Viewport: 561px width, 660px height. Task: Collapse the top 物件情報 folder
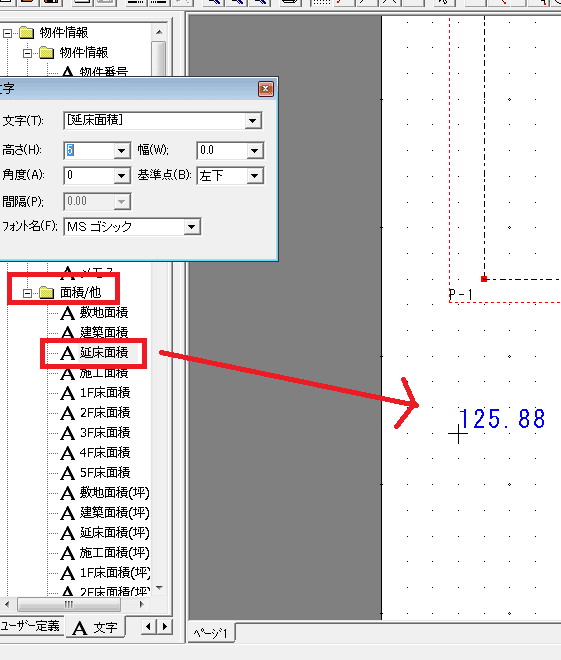coord(7,33)
